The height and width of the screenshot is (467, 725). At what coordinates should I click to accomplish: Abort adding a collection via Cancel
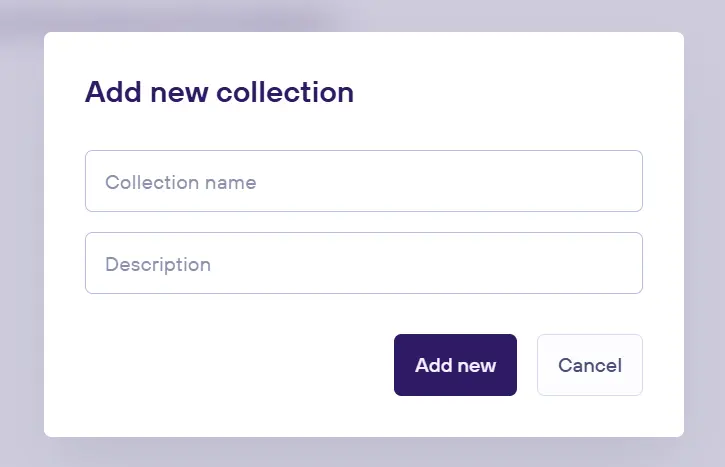pyautogui.click(x=589, y=365)
